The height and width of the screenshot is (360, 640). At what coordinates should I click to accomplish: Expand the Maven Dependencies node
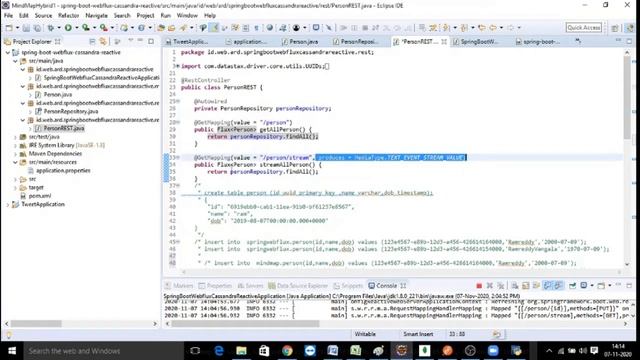[x=15, y=154]
